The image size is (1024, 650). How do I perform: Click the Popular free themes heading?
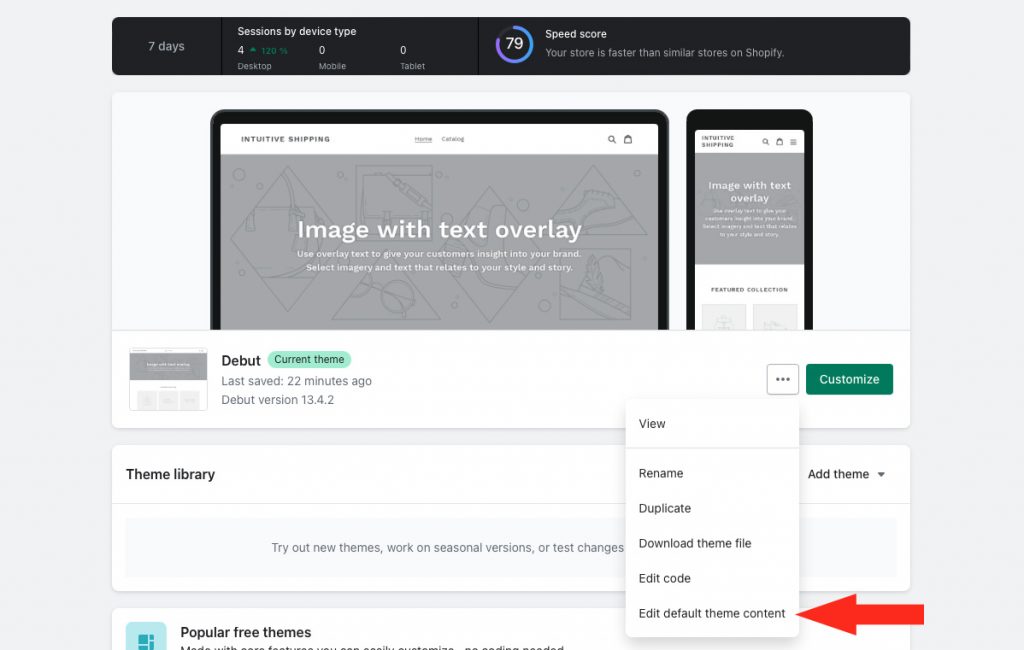tap(246, 632)
